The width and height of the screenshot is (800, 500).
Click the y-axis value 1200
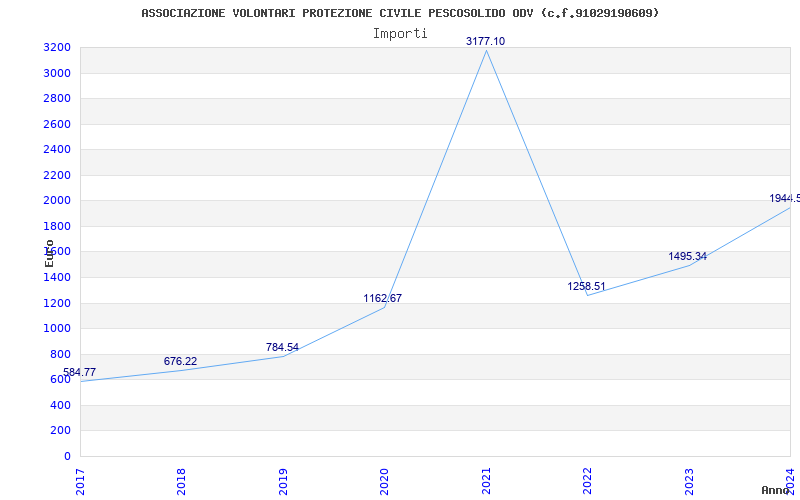click(57, 304)
